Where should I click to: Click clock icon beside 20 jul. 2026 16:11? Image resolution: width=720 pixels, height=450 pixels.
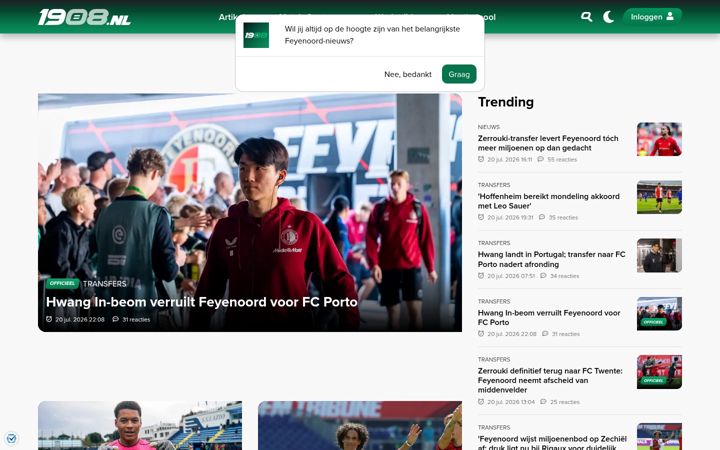click(x=481, y=159)
